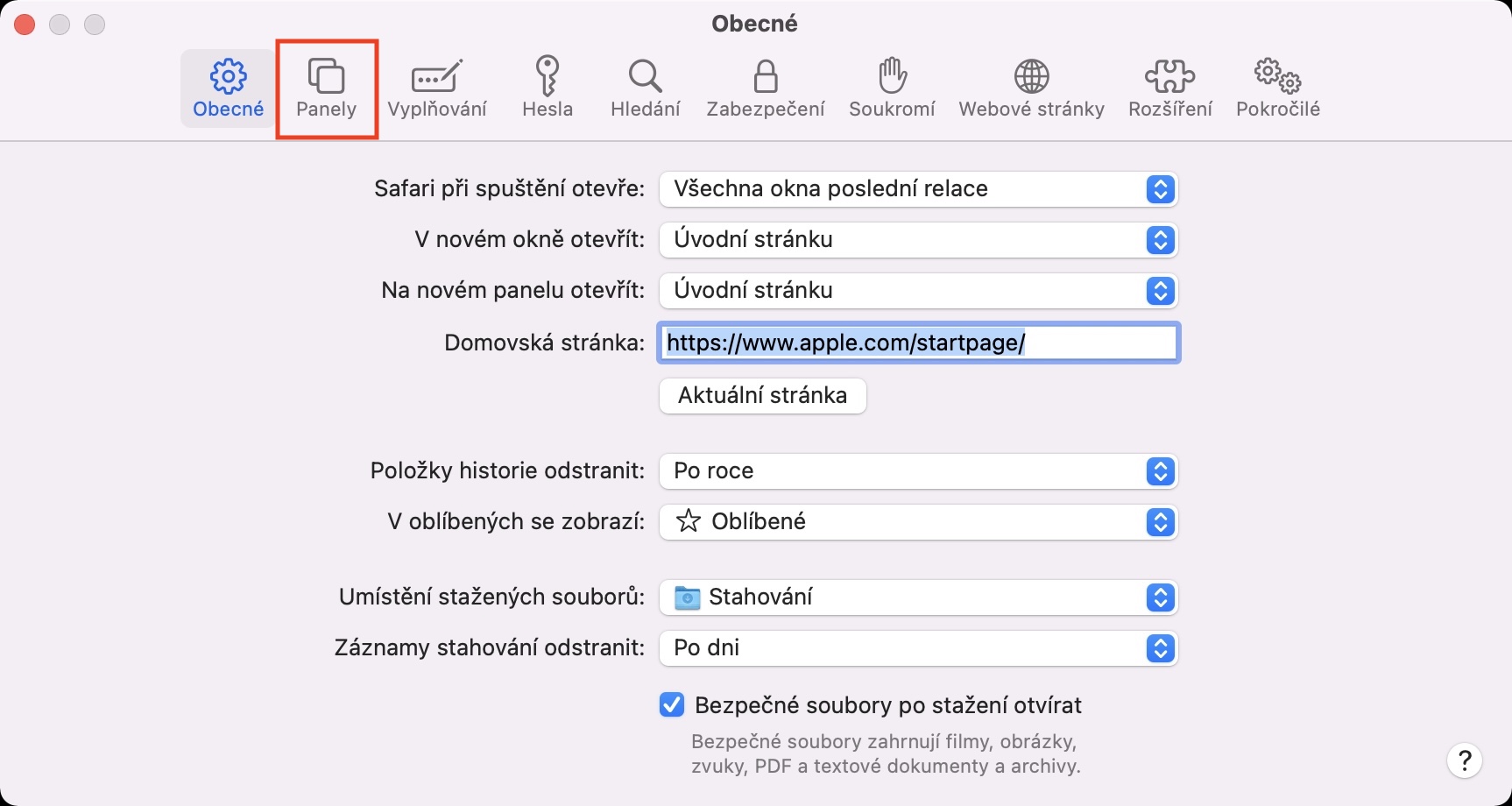
Task: Open Záznamy stahování odstranit dropdown
Action: tap(917, 648)
